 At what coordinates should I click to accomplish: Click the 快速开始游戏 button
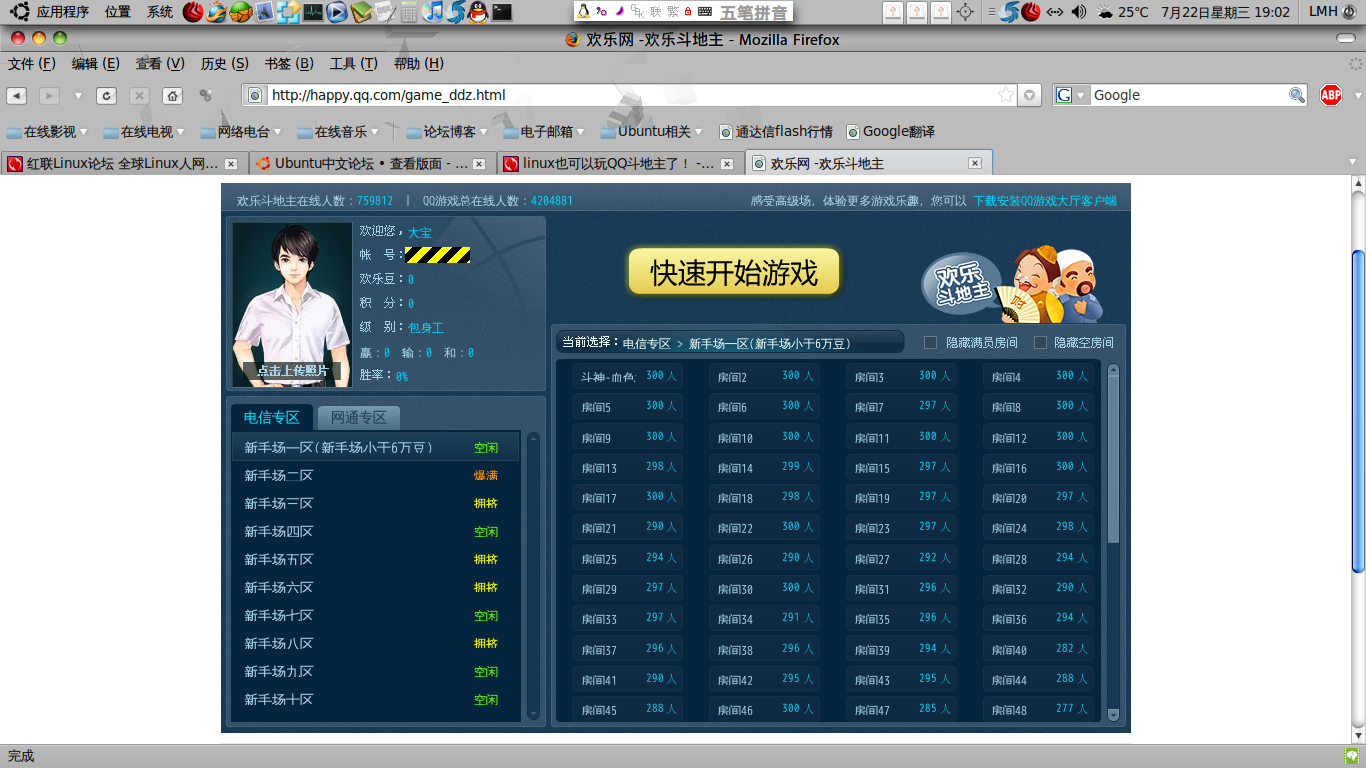click(x=734, y=273)
